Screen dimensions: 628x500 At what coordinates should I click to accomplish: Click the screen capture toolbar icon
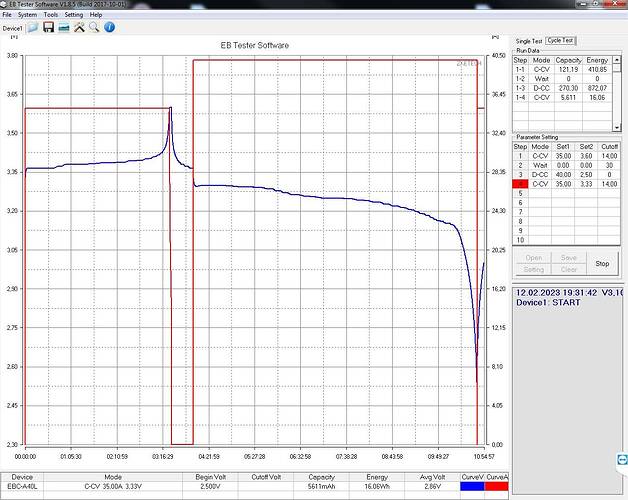coord(64,28)
